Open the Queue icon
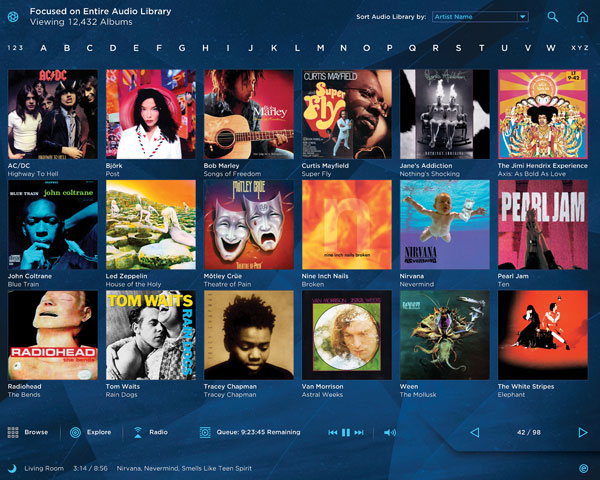The width and height of the screenshot is (600, 480). [205, 433]
